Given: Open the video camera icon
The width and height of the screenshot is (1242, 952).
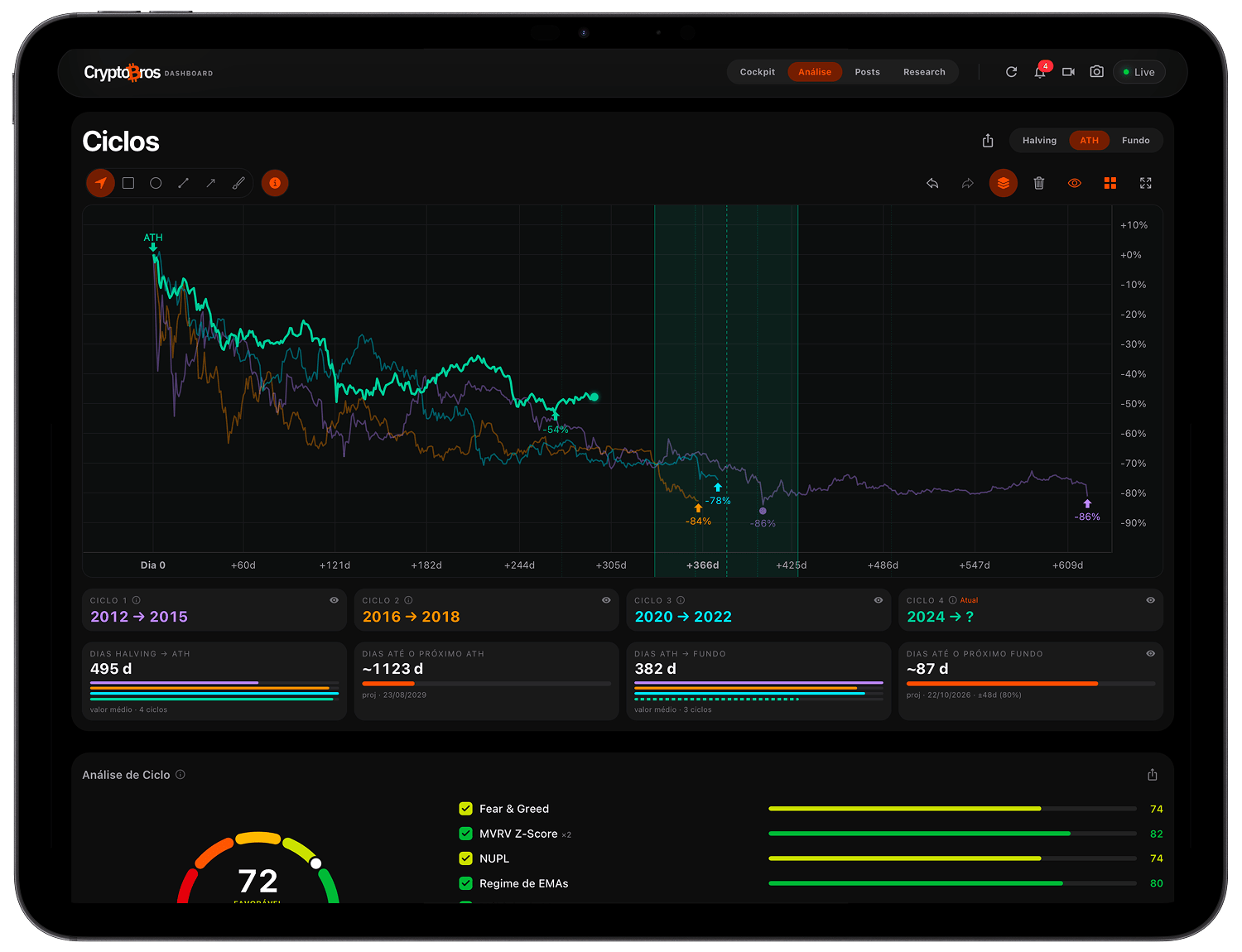Looking at the screenshot, I should point(1068,72).
